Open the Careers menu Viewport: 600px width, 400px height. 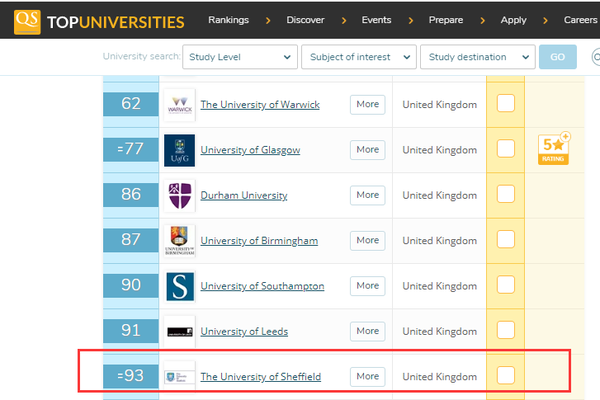tap(580, 20)
